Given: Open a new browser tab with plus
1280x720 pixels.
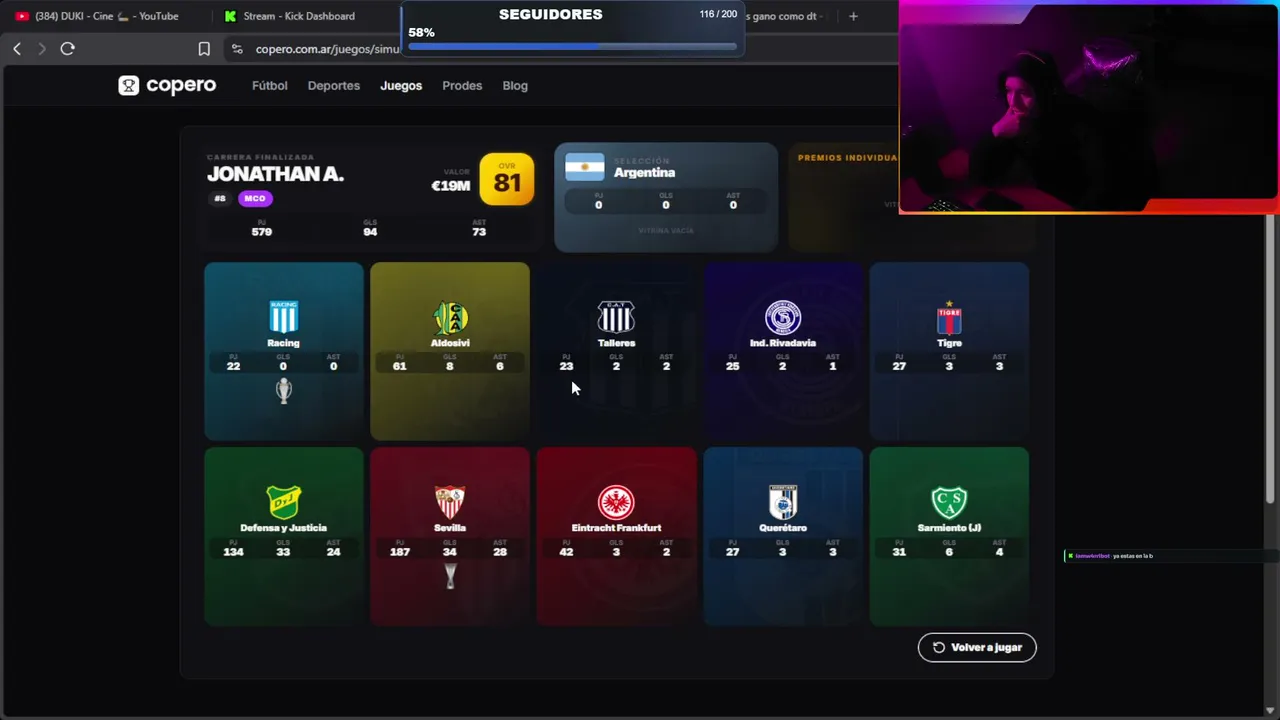Looking at the screenshot, I should click(x=853, y=16).
